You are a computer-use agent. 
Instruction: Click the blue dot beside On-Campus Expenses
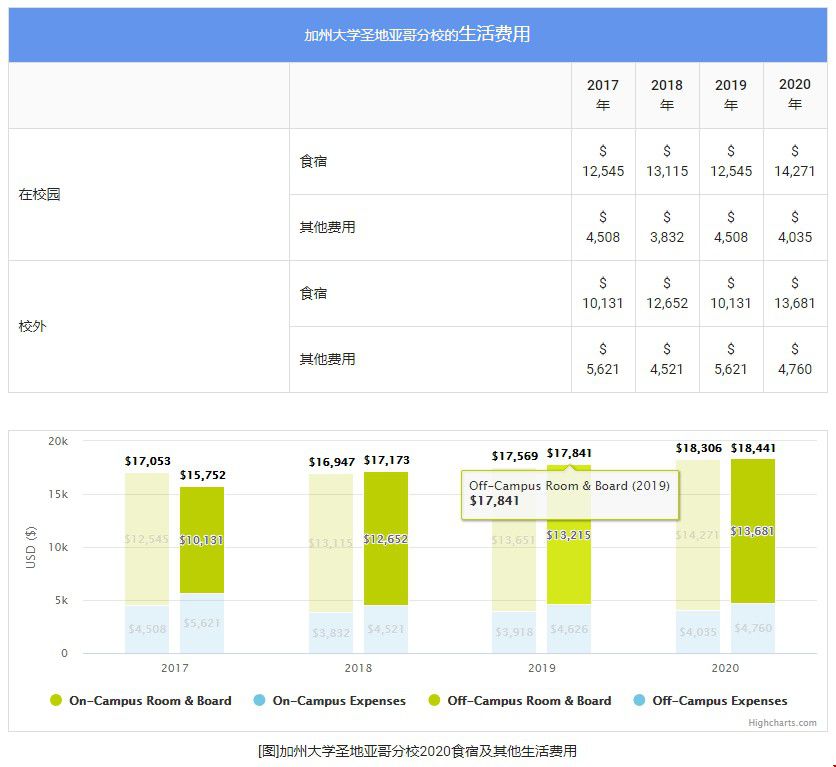click(259, 701)
